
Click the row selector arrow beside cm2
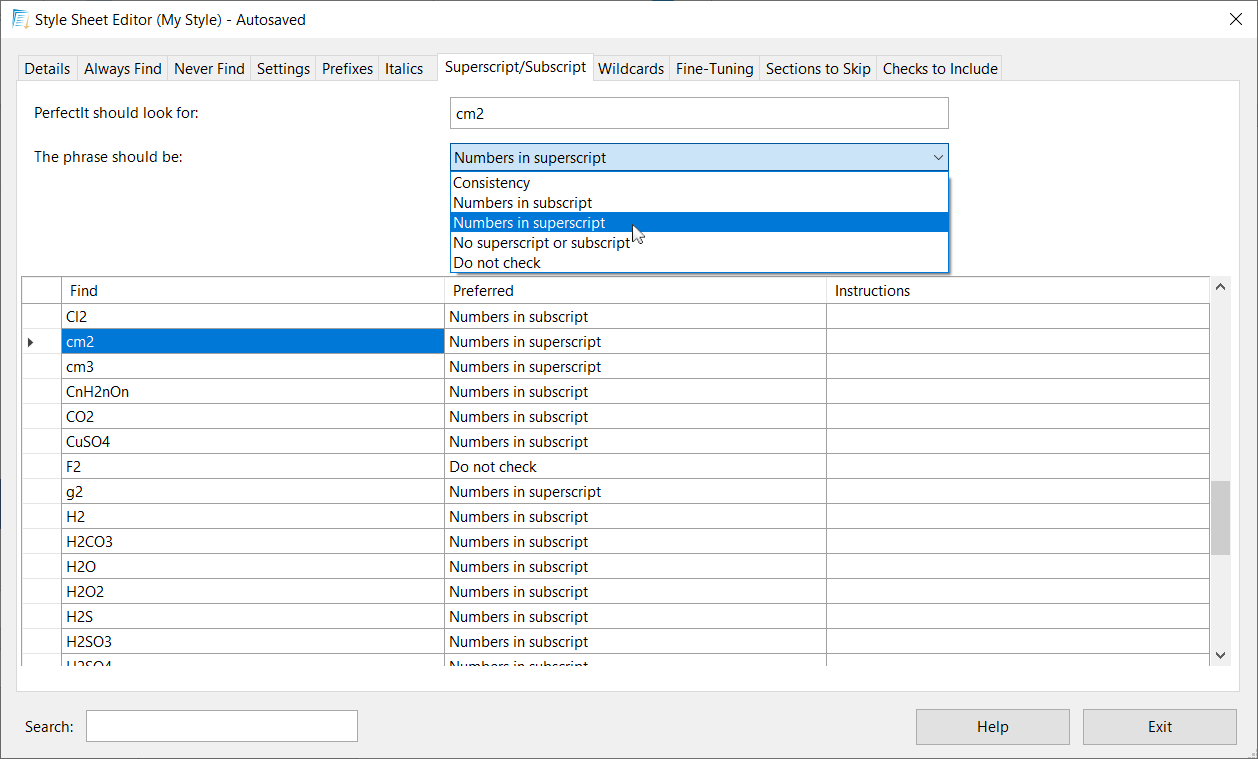tap(31, 342)
